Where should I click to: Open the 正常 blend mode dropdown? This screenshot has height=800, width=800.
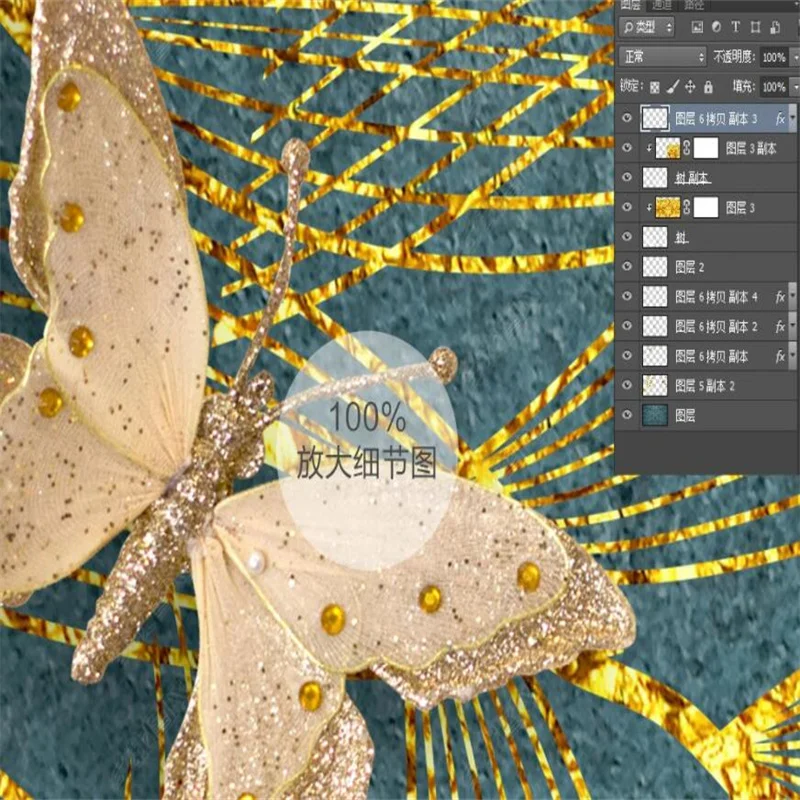pyautogui.click(x=662, y=57)
